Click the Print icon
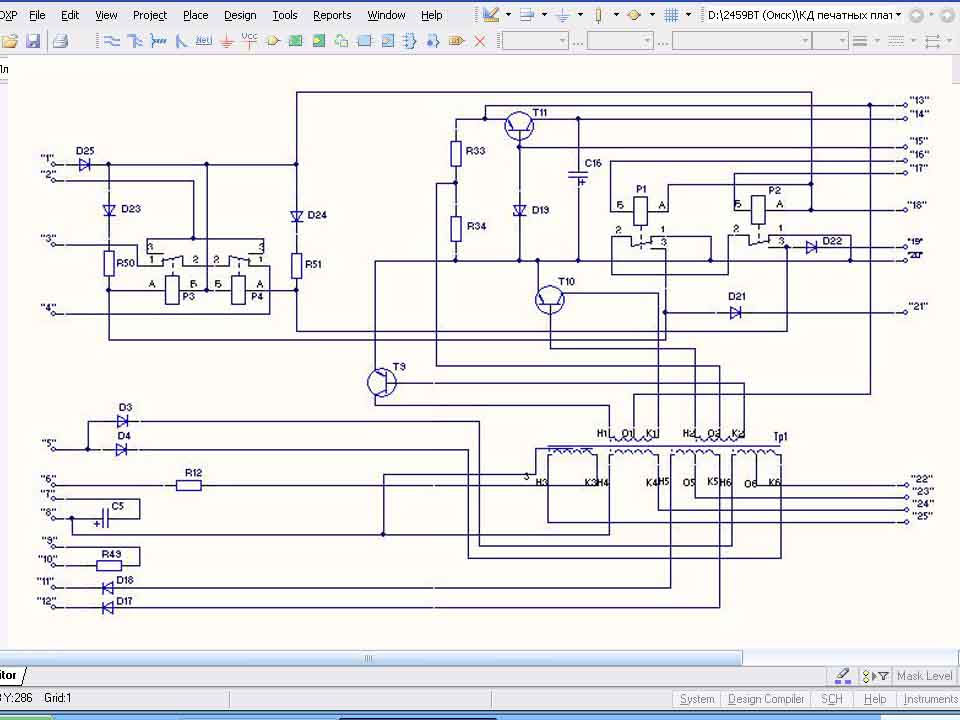960x720 pixels. point(59,41)
